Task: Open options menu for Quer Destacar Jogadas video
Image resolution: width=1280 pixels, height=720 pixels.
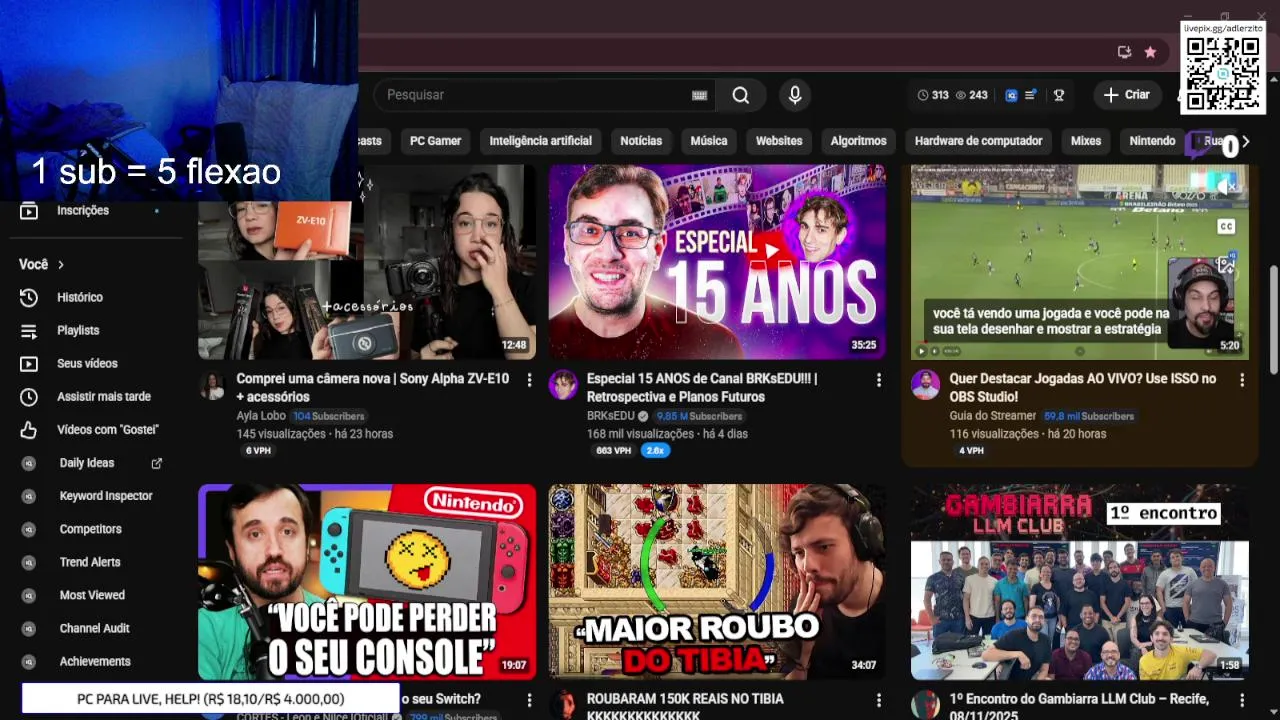Action: pos(1242,380)
